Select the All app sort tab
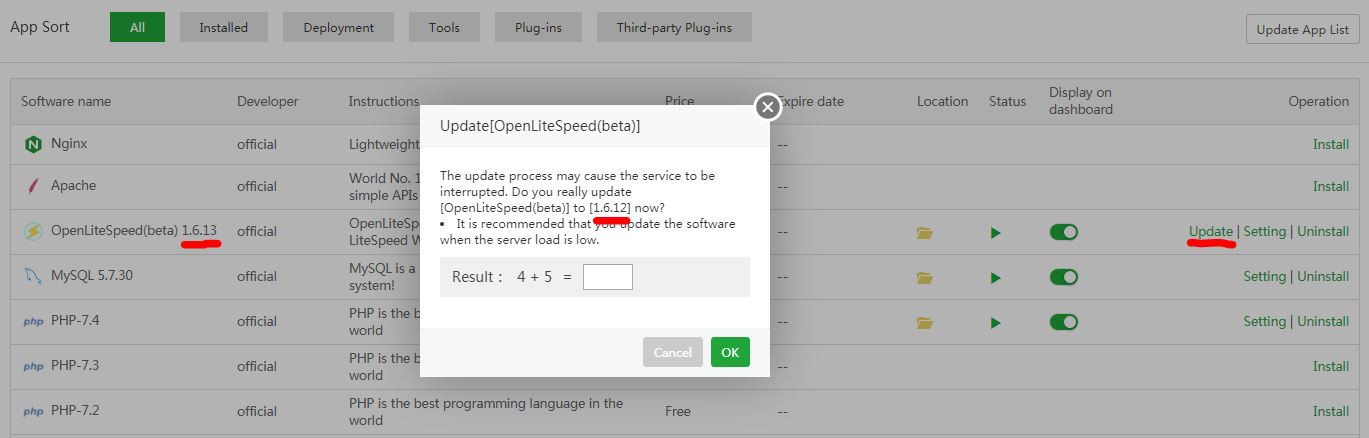The height and width of the screenshot is (438, 1369). point(137,27)
